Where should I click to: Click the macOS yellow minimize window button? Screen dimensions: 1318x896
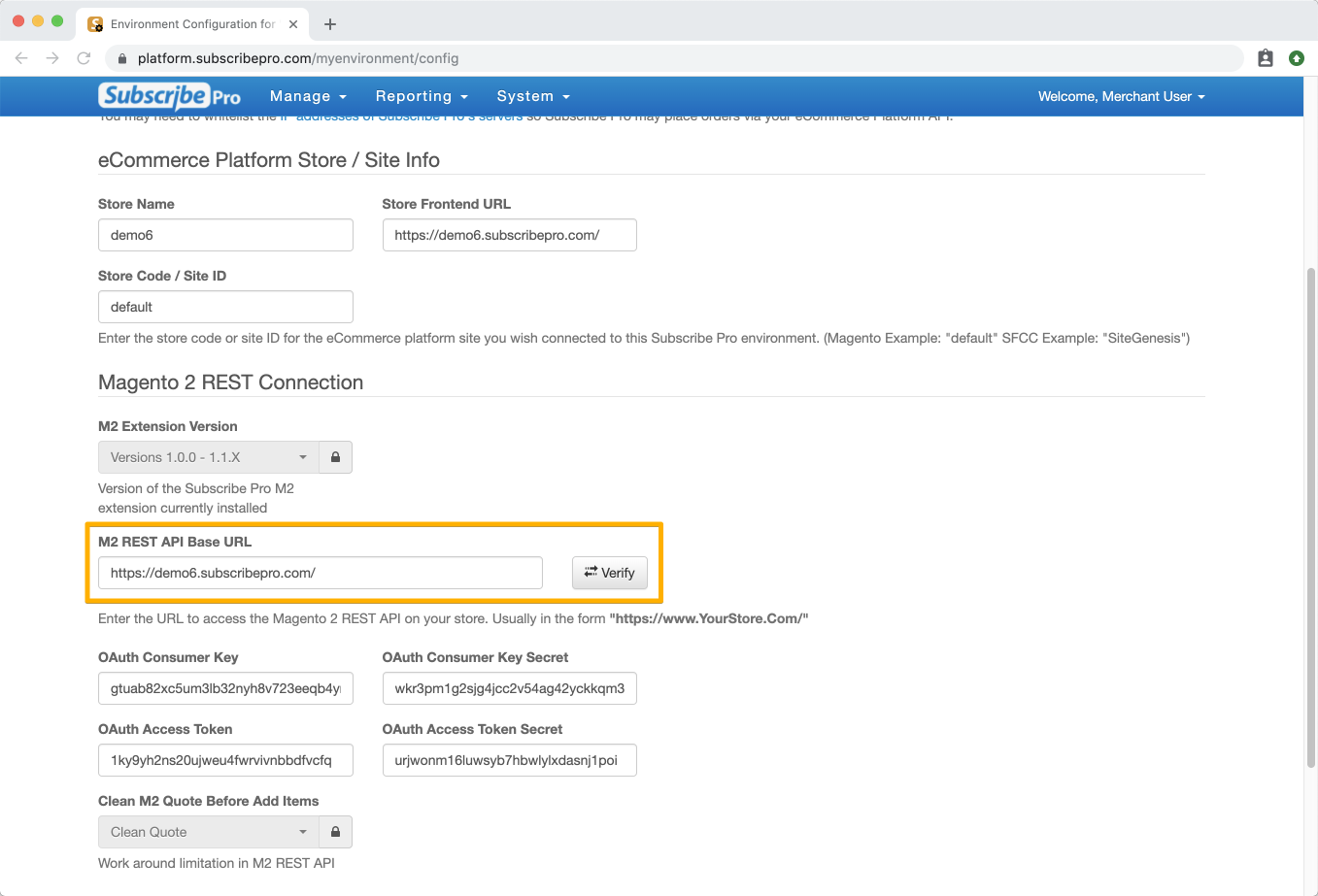(x=38, y=20)
